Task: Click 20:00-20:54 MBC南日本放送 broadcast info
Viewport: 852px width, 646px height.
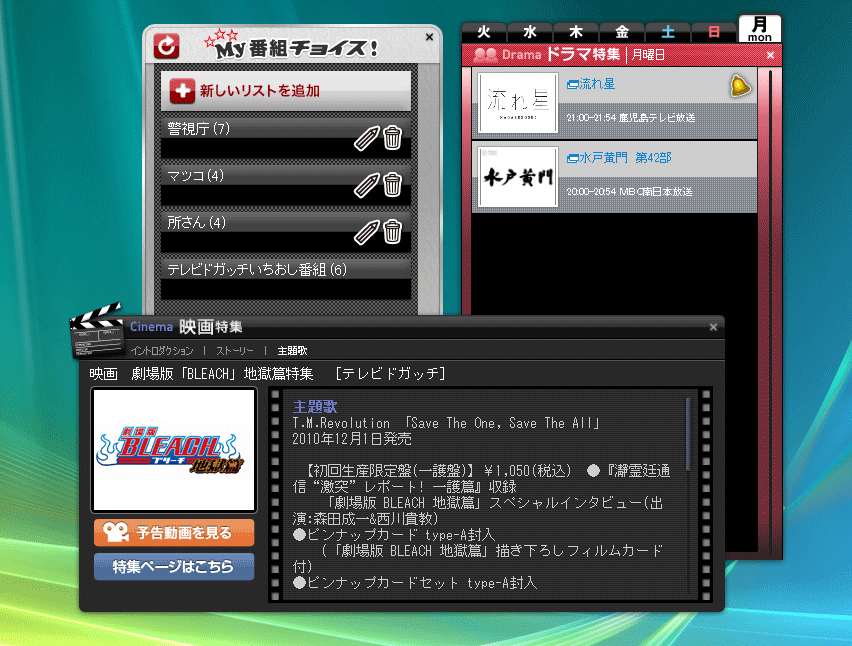Action: 630,192
